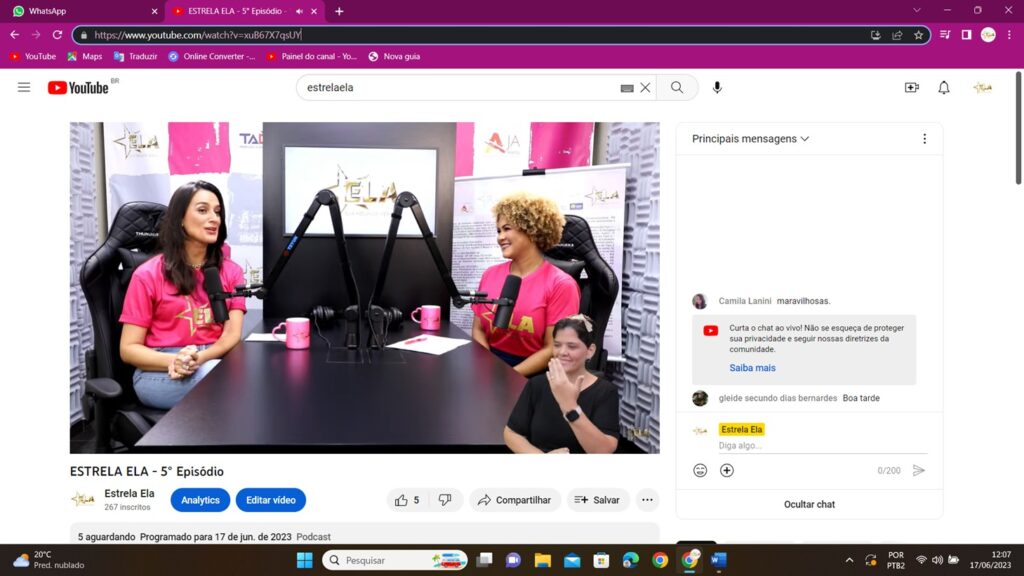
Task: Open emoji picker in live chat
Action: 700,470
